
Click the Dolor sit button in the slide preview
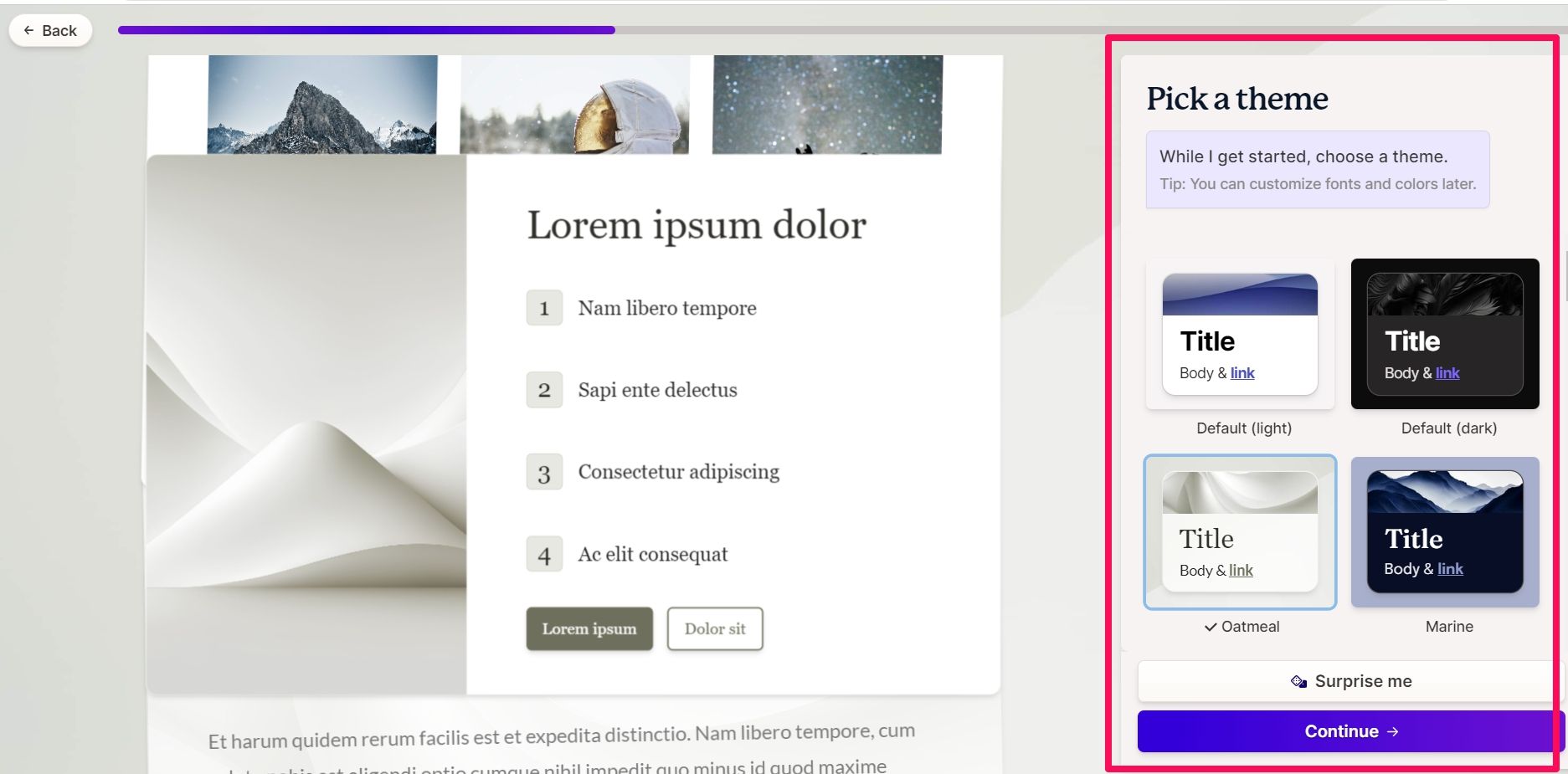click(x=714, y=628)
